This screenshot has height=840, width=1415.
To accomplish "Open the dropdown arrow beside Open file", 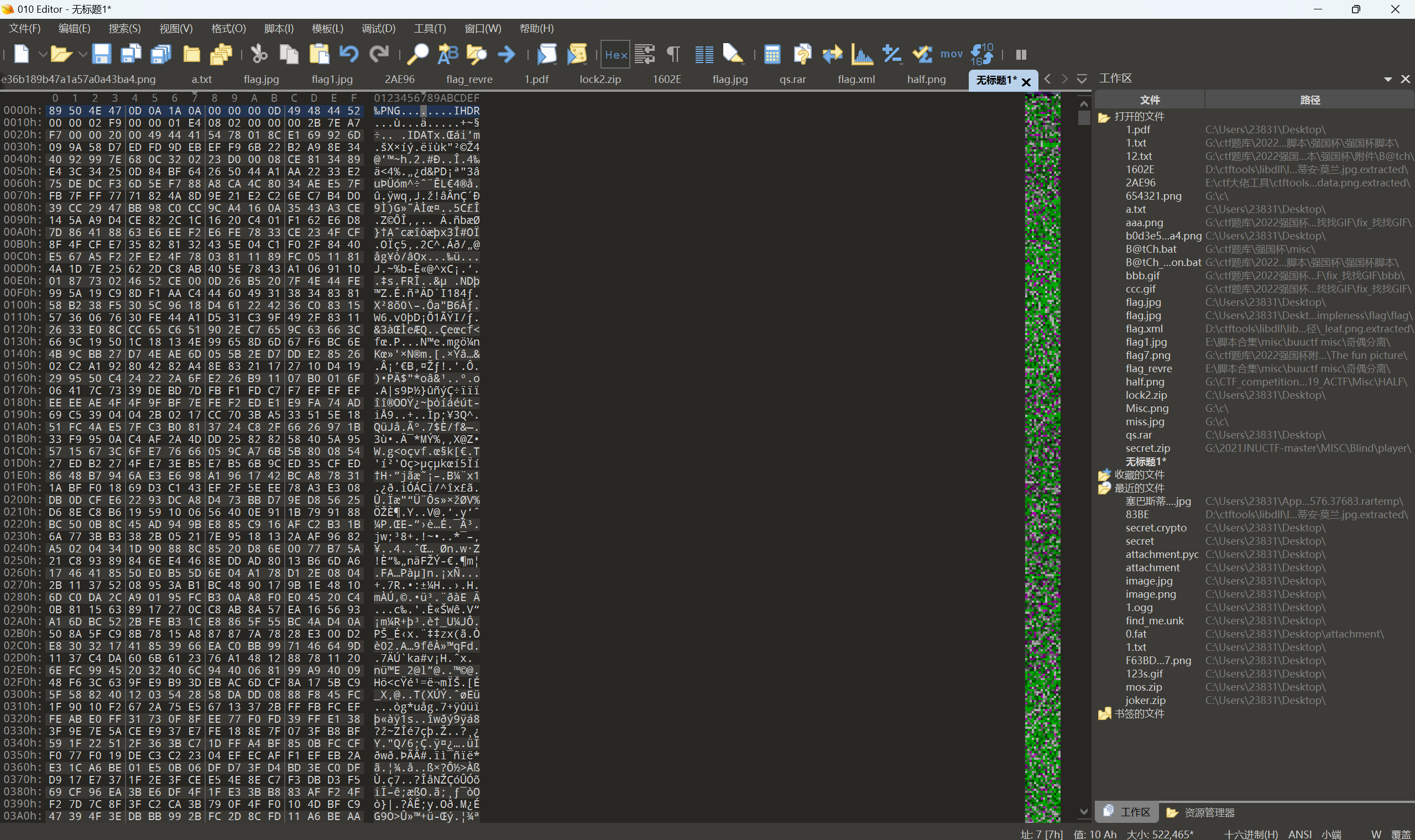I will point(82,55).
